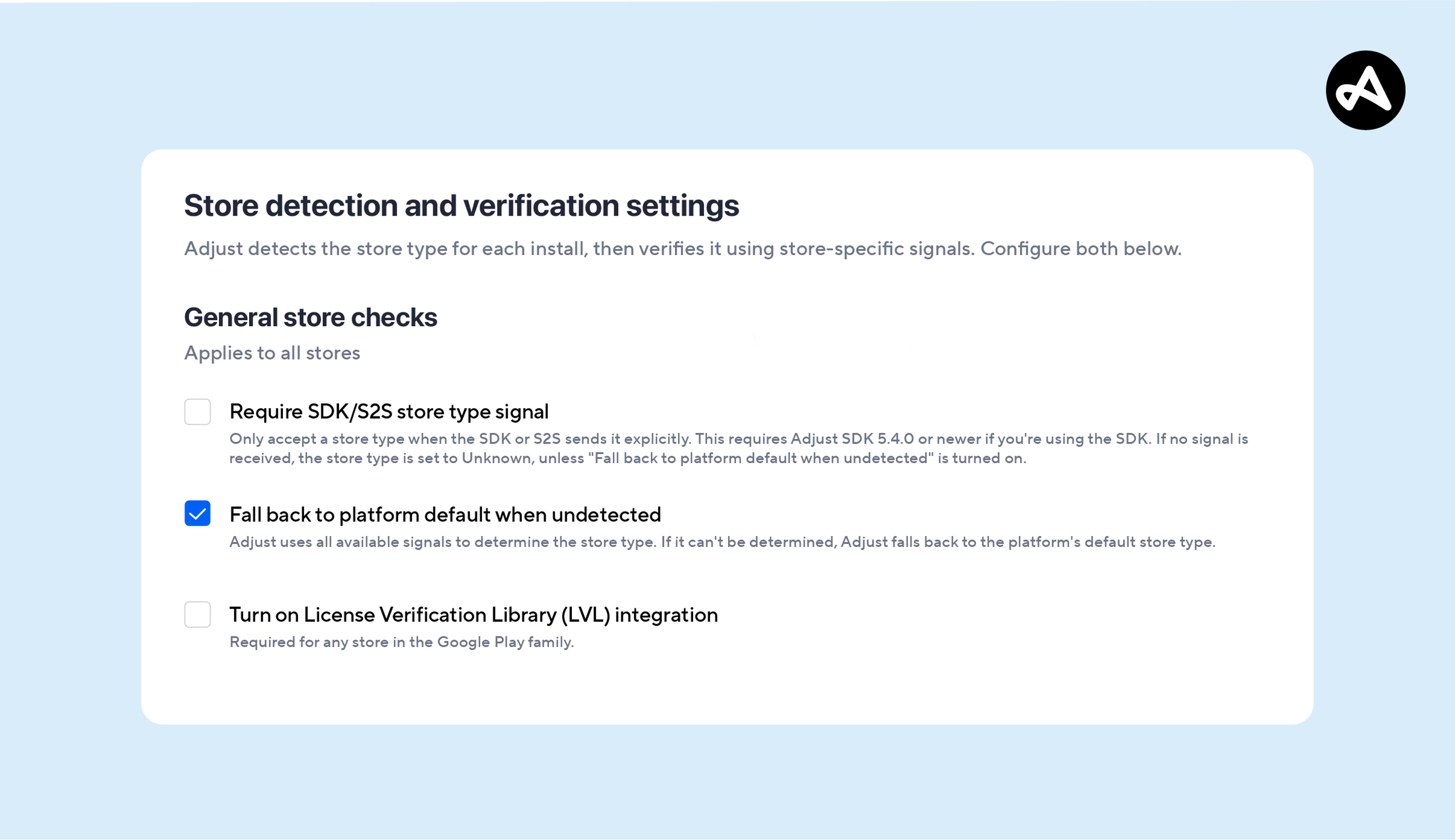
Task: Click description starting 'Only accept a store type'
Action: coord(739,448)
